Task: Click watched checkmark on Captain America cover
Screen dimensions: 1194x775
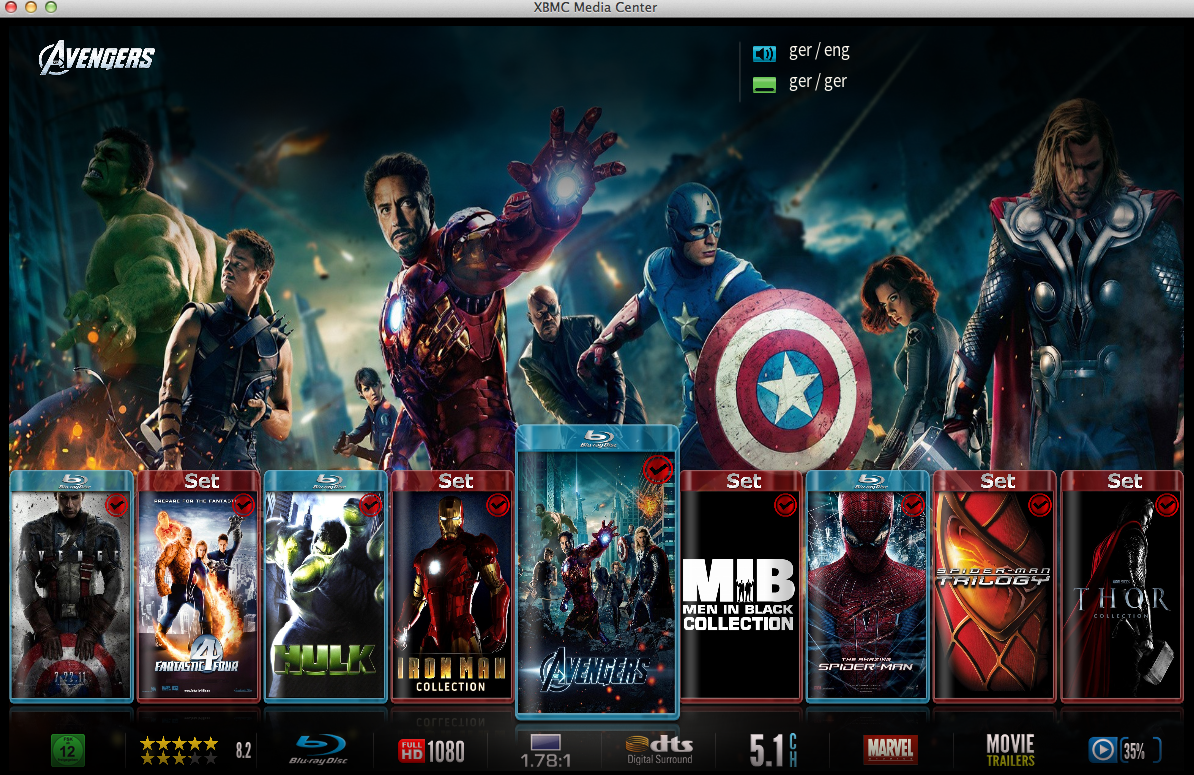Action: 117,505
